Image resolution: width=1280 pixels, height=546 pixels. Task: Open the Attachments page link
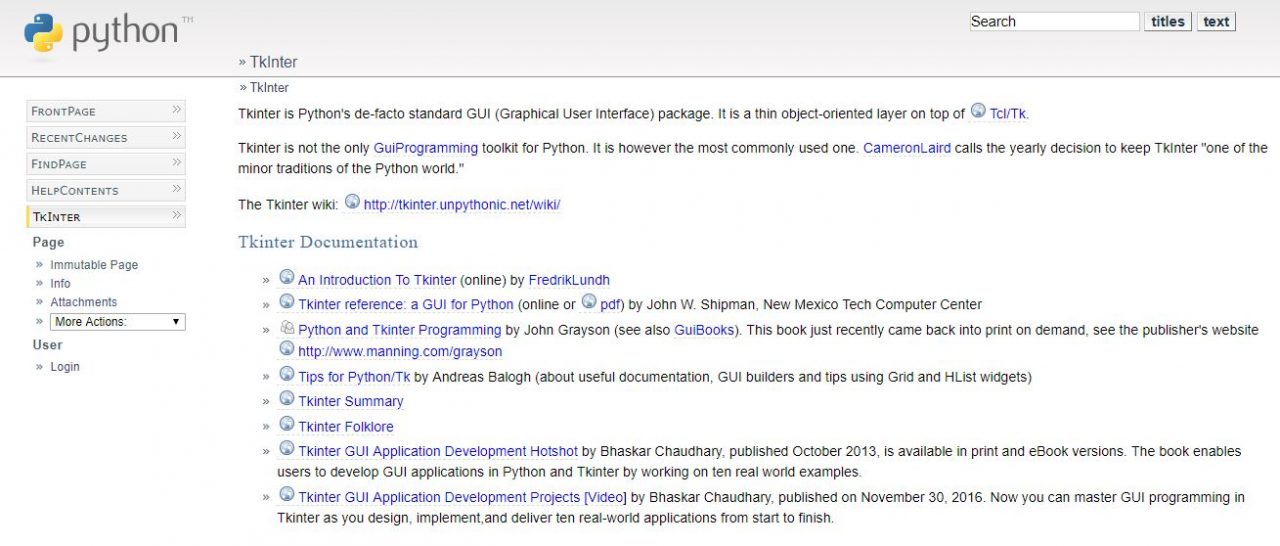pyautogui.click(x=84, y=302)
